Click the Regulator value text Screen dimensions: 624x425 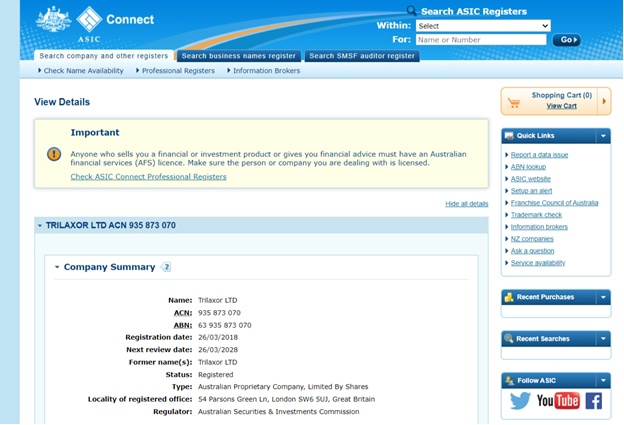point(279,411)
